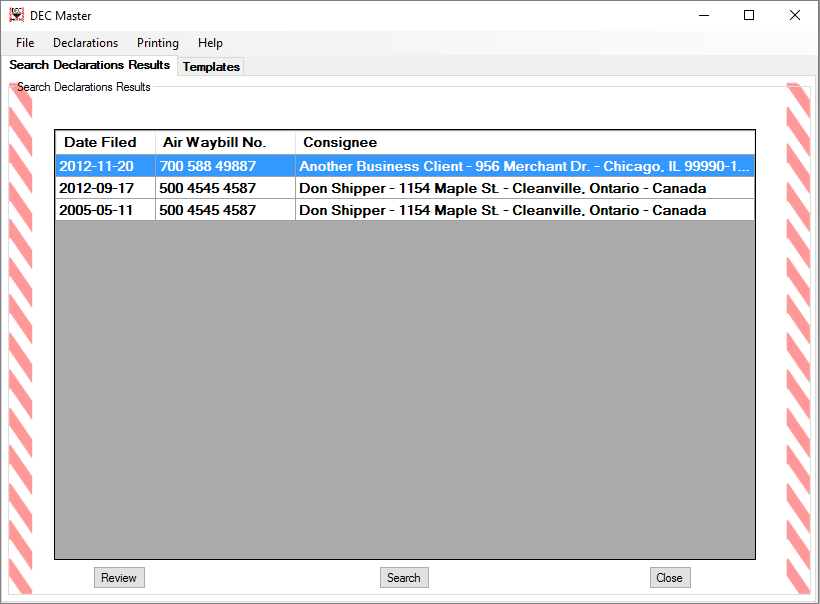The image size is (820, 604).
Task: Click the Search button
Action: click(404, 577)
